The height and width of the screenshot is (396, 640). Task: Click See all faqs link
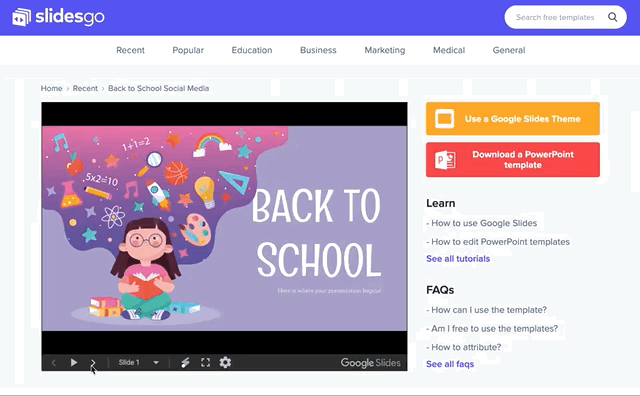450,364
